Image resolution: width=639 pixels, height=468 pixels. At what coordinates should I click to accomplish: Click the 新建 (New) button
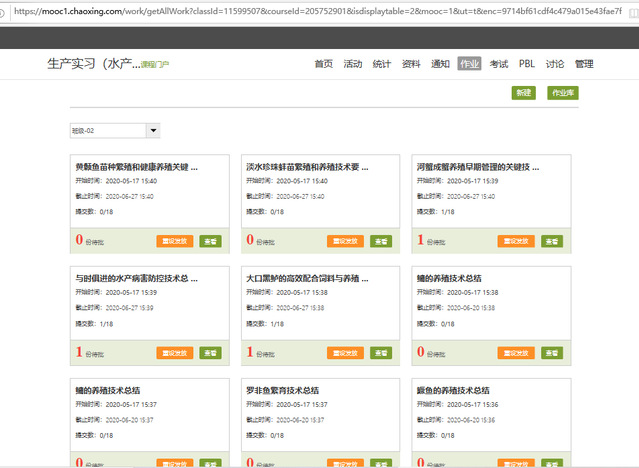523,92
